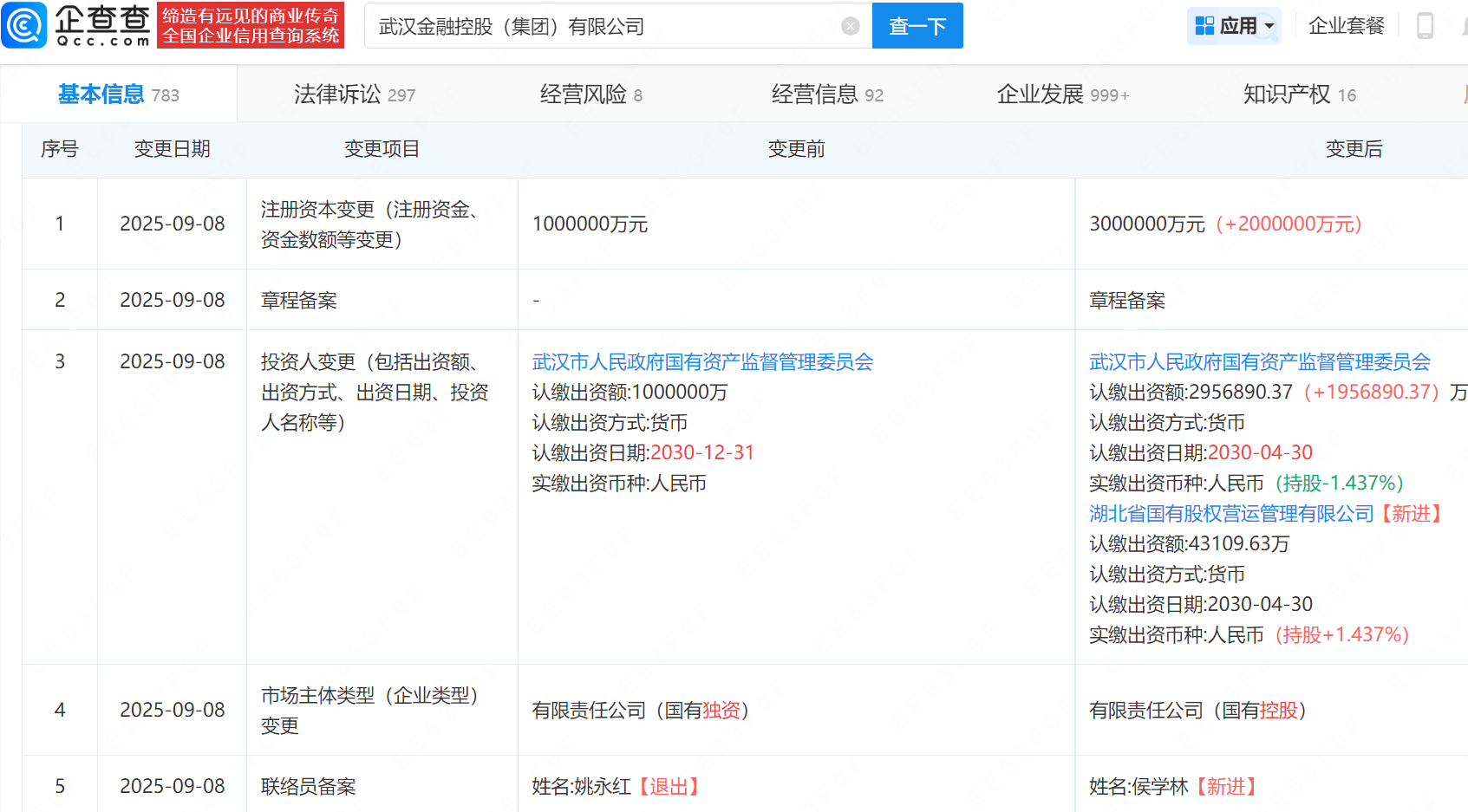Click the 1000000万元 value in row 1
This screenshot has width=1468, height=812.
(x=590, y=224)
